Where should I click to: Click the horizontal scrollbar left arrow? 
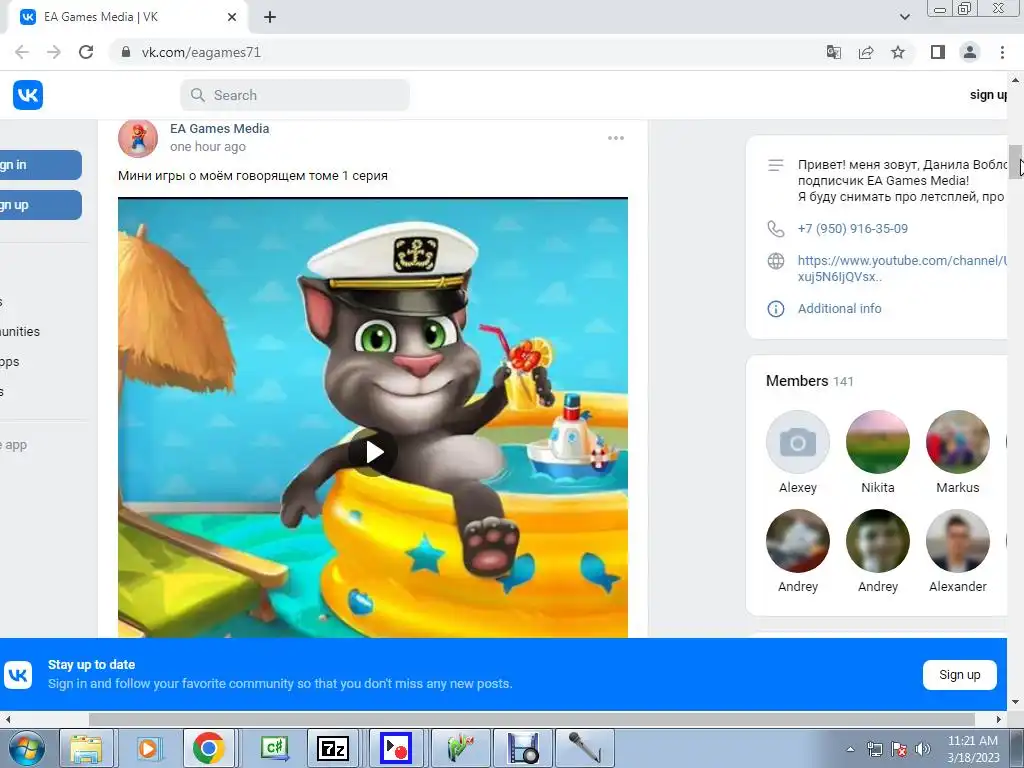pyautogui.click(x=8, y=719)
